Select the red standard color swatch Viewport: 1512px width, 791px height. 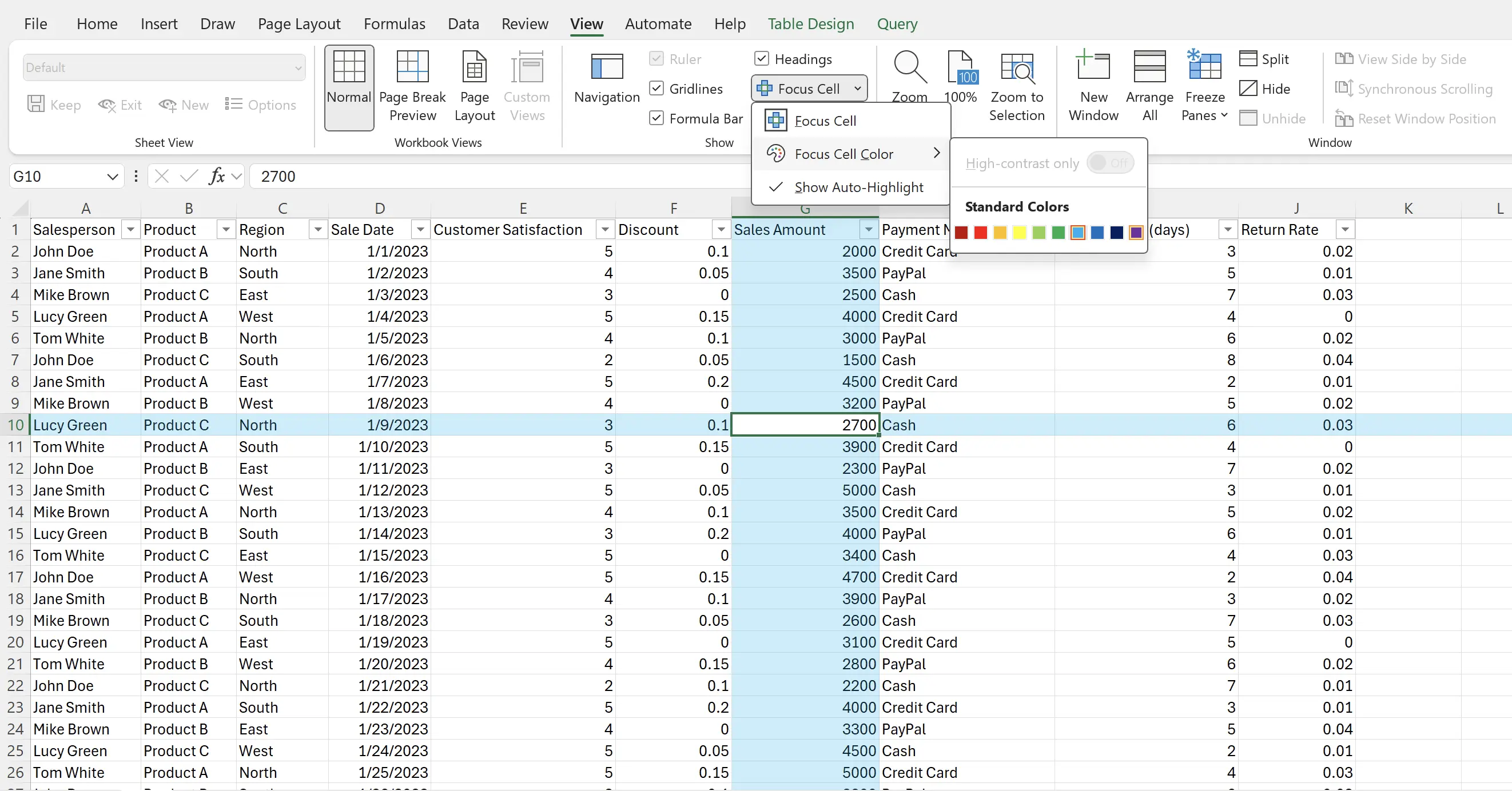pyautogui.click(x=981, y=232)
